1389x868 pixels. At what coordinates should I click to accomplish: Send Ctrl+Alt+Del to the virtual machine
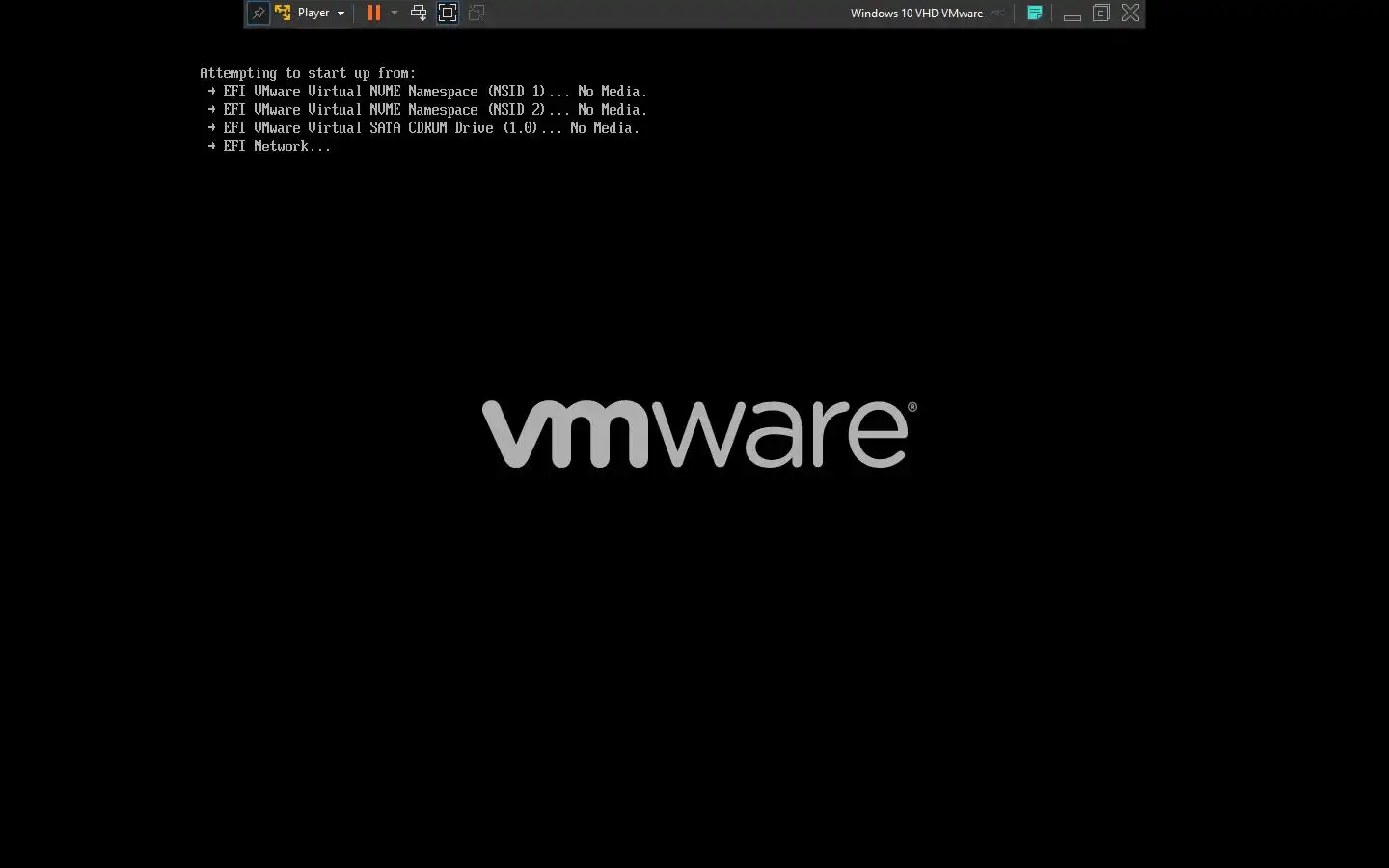419,14
